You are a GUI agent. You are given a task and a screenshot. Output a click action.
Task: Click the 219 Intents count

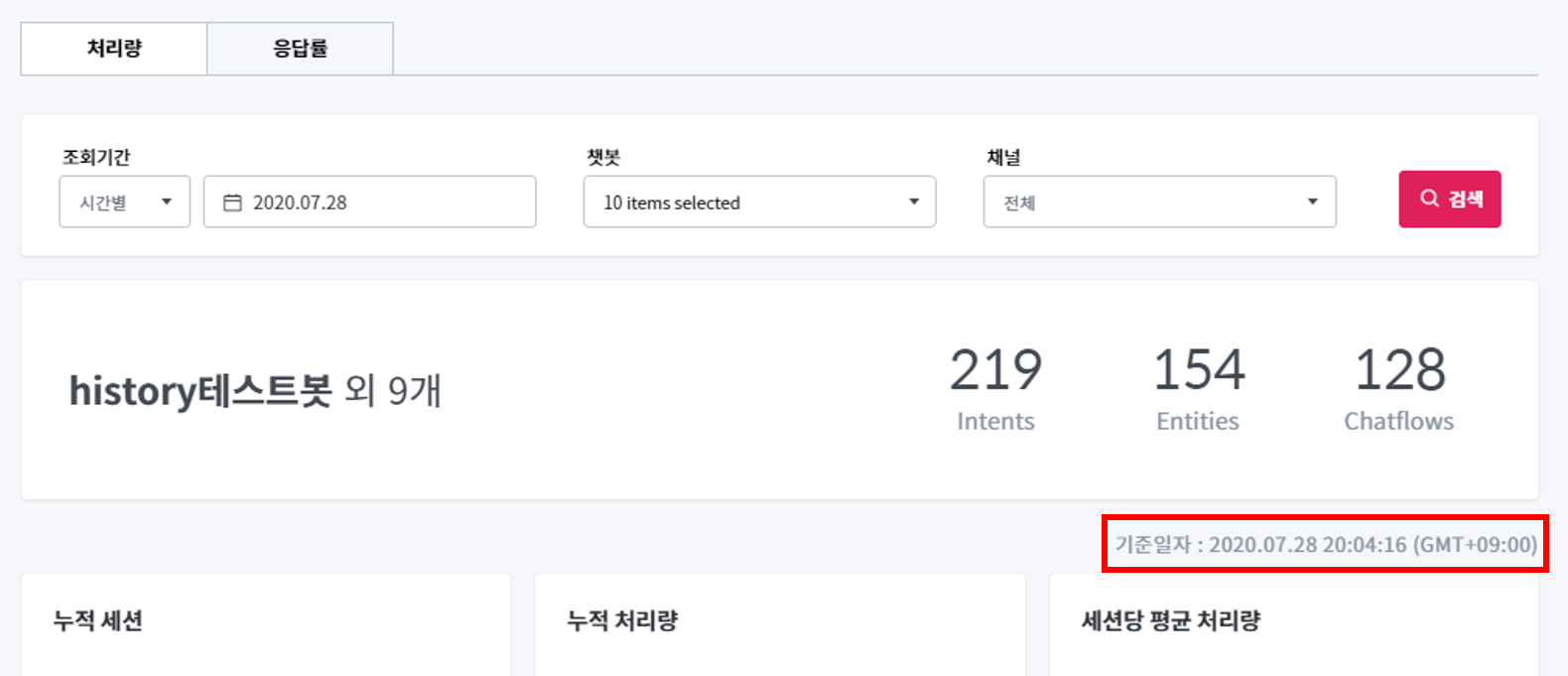tap(995, 388)
